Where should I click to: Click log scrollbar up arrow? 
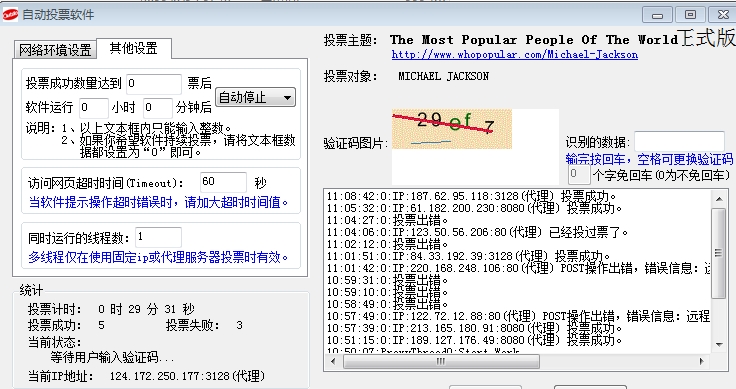tap(719, 199)
